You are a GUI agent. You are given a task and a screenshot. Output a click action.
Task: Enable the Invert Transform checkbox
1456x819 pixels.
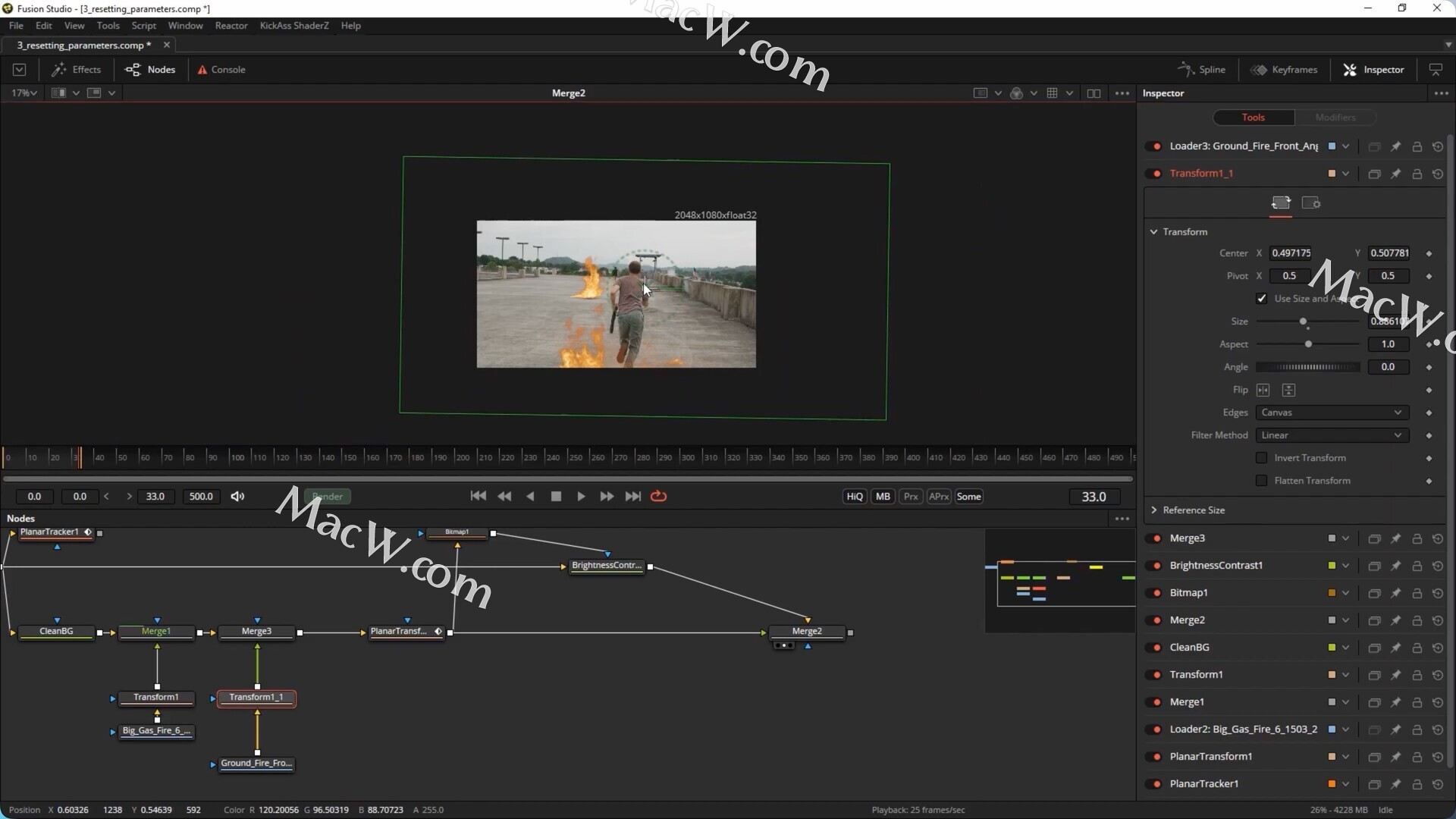(1262, 458)
